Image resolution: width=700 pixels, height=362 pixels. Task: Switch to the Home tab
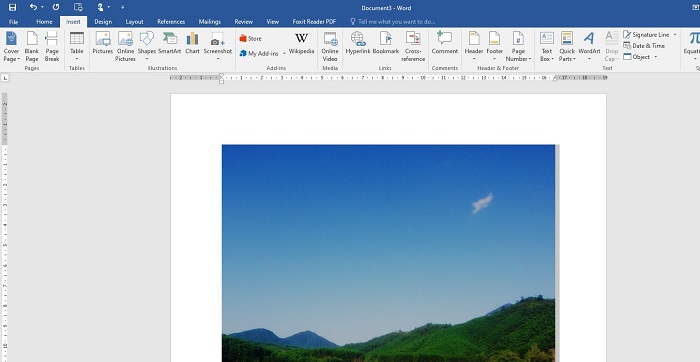tap(44, 21)
